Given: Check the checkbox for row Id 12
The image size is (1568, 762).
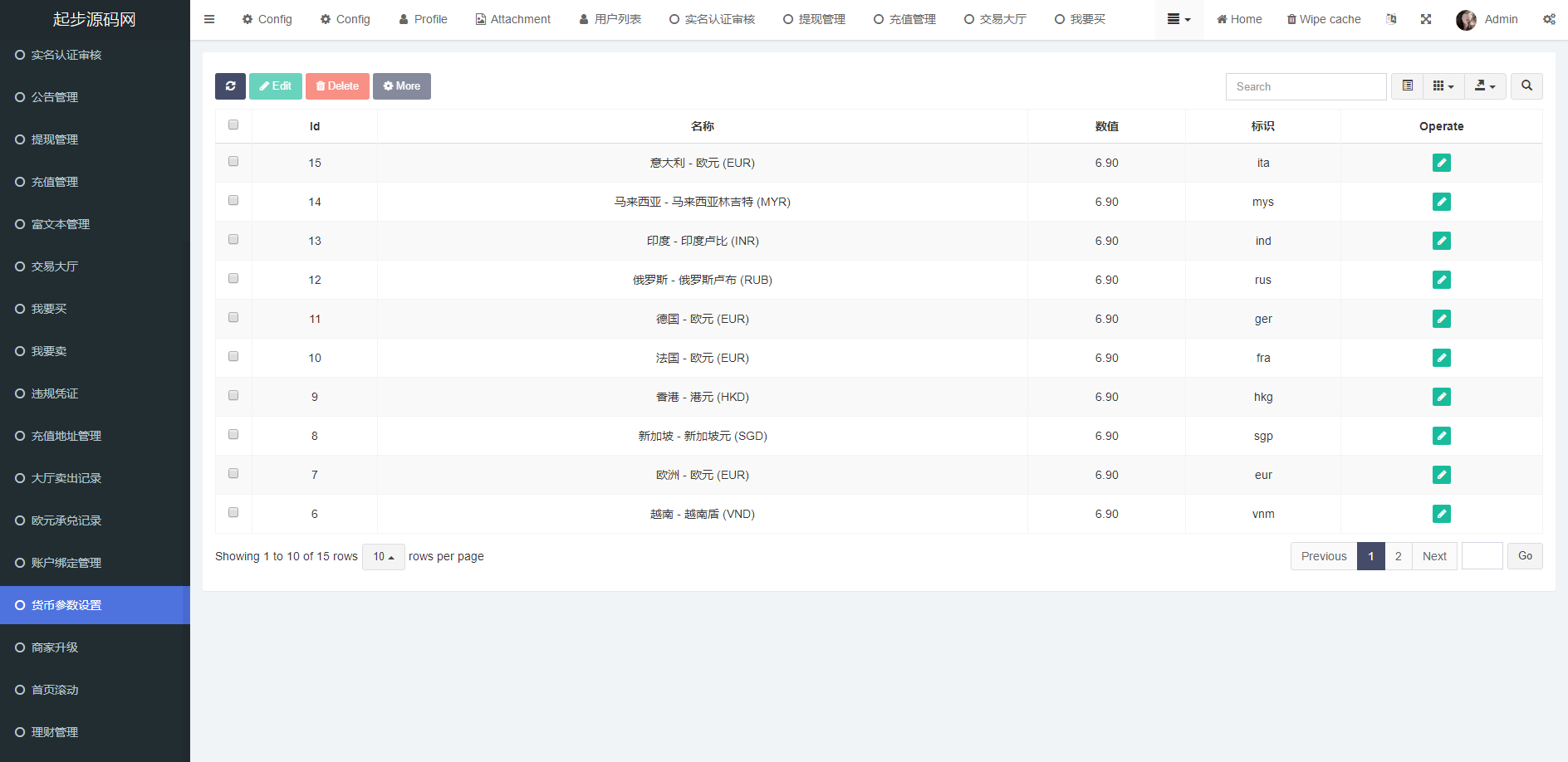Looking at the screenshot, I should [233, 278].
